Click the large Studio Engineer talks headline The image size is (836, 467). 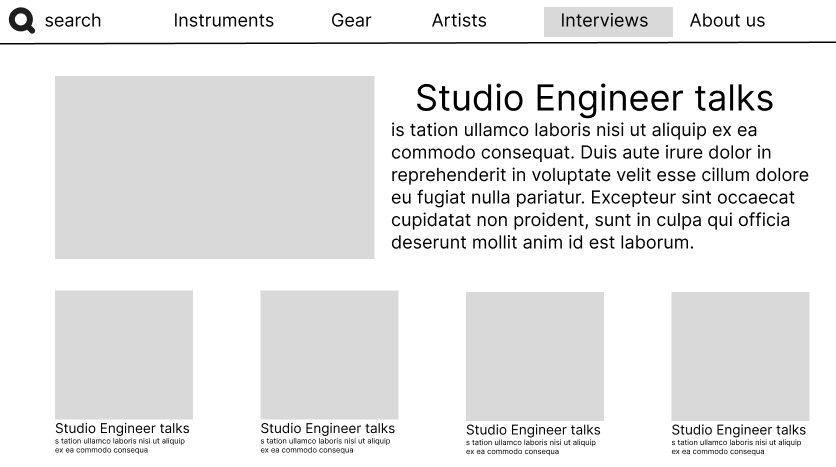594,98
